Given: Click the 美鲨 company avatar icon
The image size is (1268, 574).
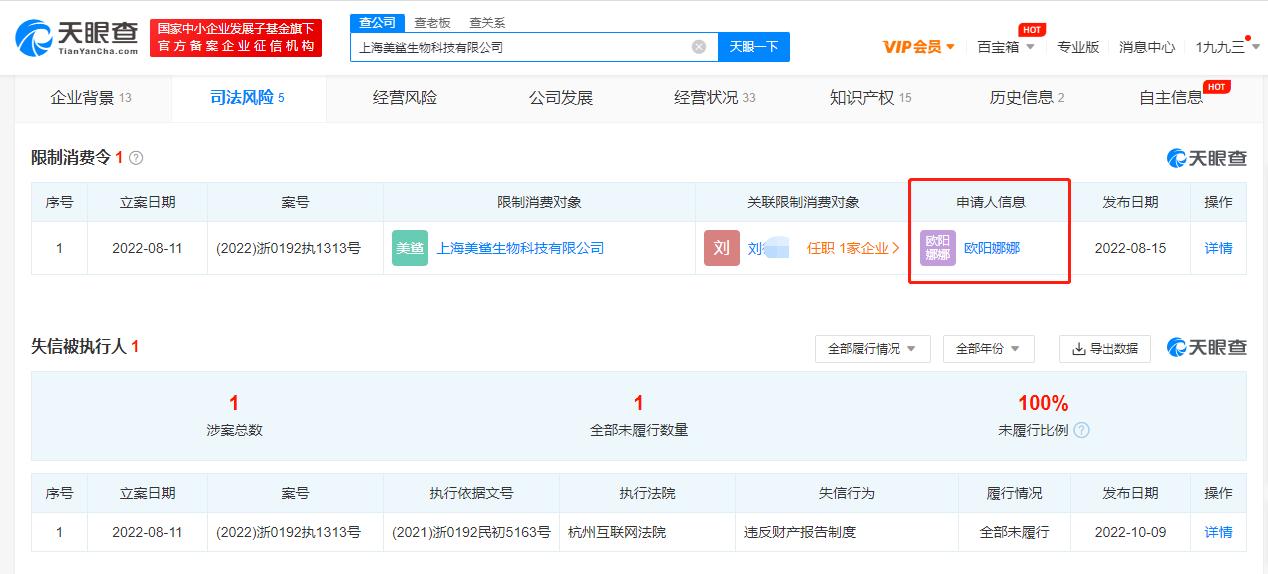Looking at the screenshot, I should [410, 248].
